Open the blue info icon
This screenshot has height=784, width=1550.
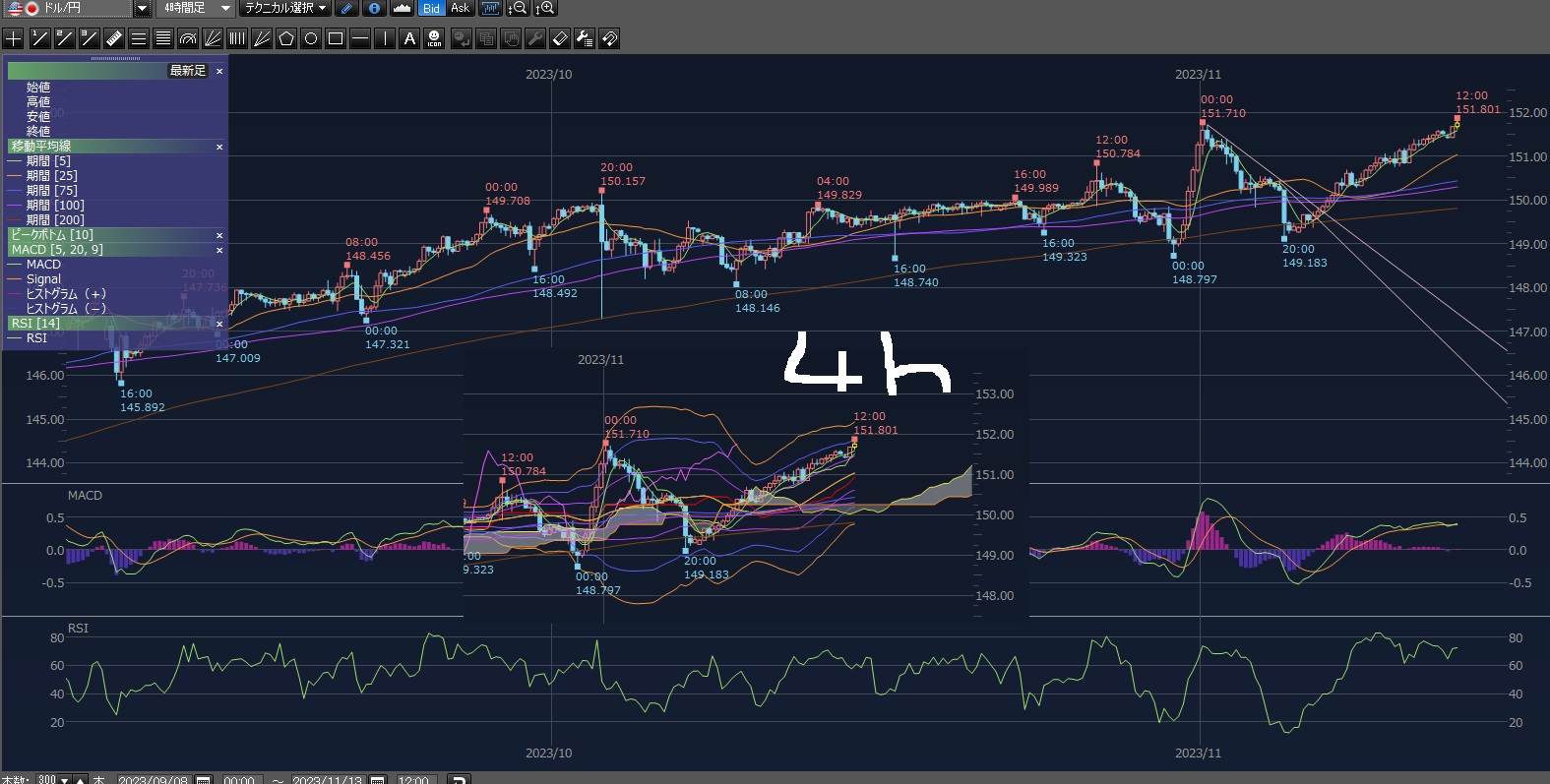[374, 8]
